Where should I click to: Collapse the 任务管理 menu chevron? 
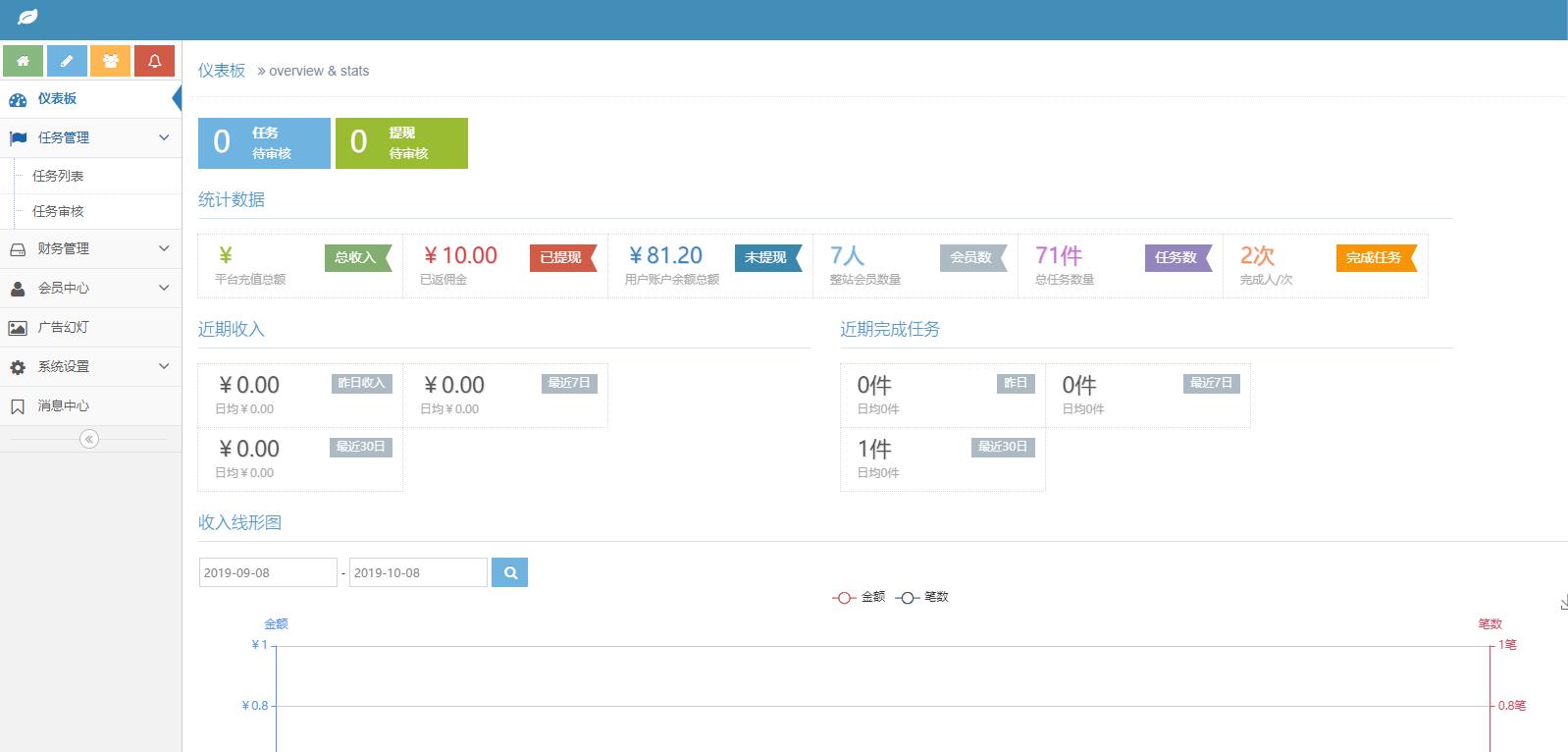164,137
